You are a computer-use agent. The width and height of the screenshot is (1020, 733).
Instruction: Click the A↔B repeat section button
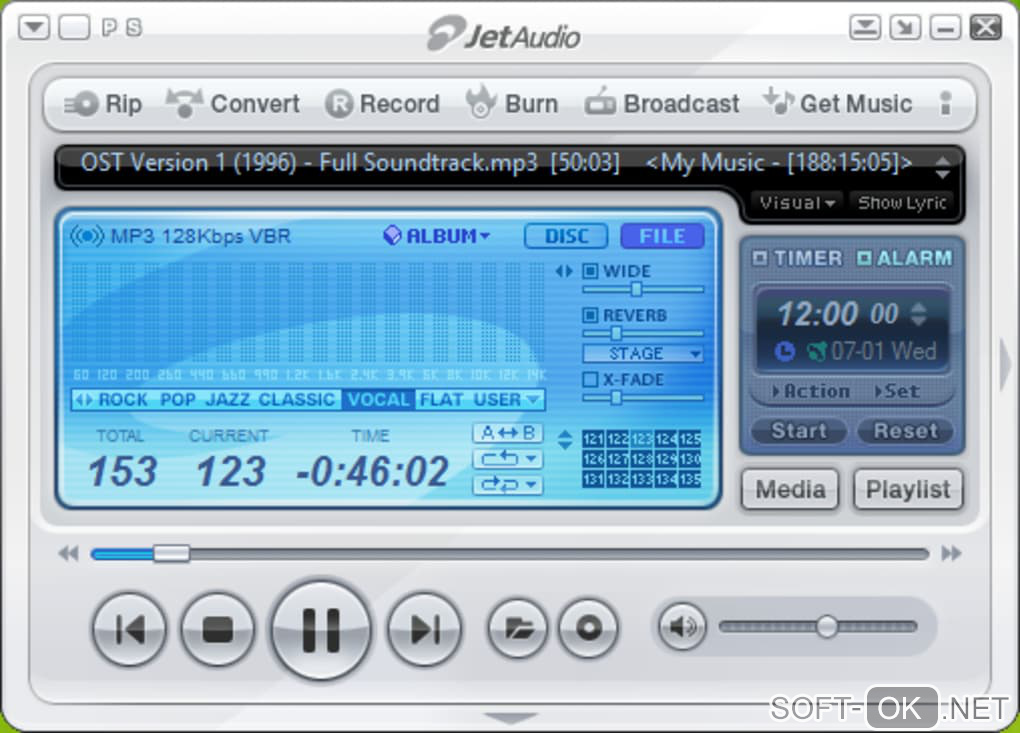pos(508,433)
